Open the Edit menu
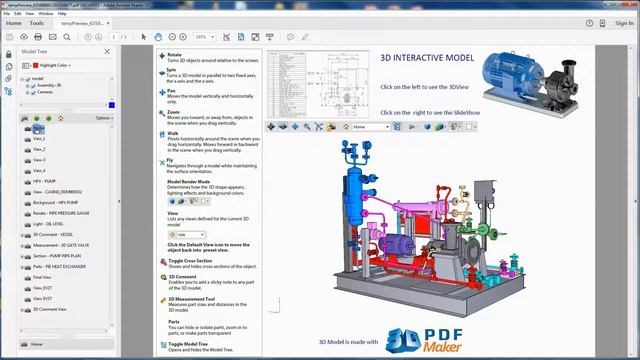 [x=18, y=13]
